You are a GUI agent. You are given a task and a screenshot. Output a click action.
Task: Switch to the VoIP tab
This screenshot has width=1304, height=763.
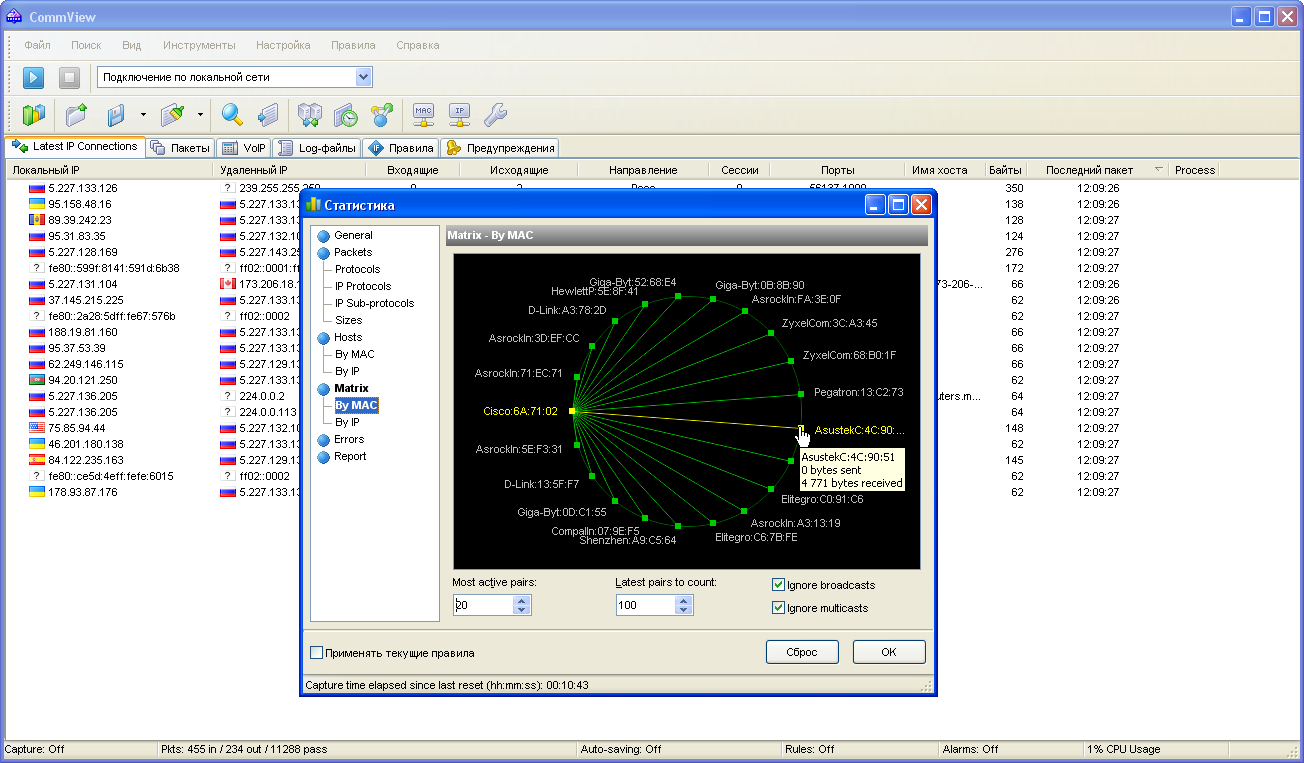(243, 148)
